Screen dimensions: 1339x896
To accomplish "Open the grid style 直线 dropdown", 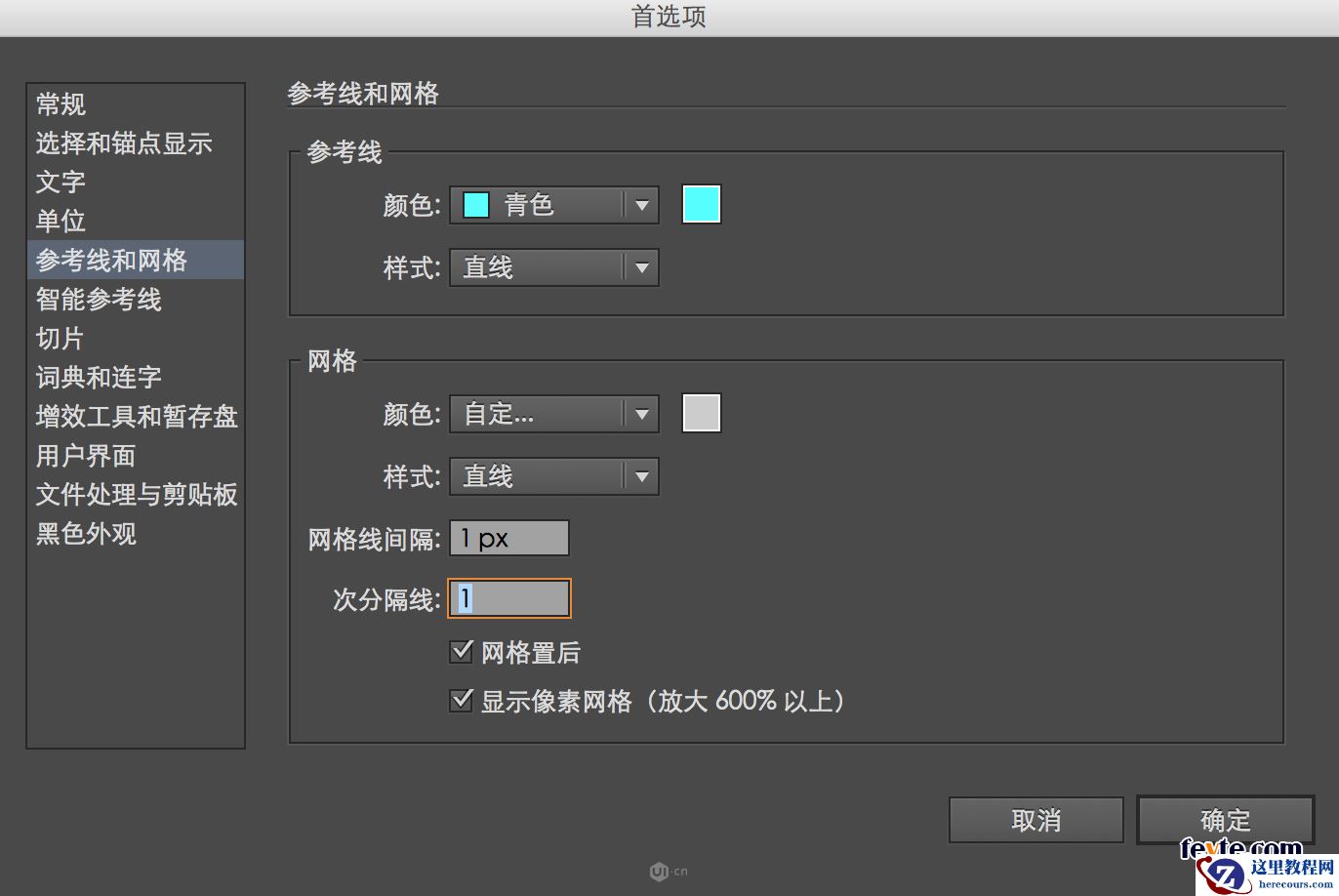I will [552, 476].
